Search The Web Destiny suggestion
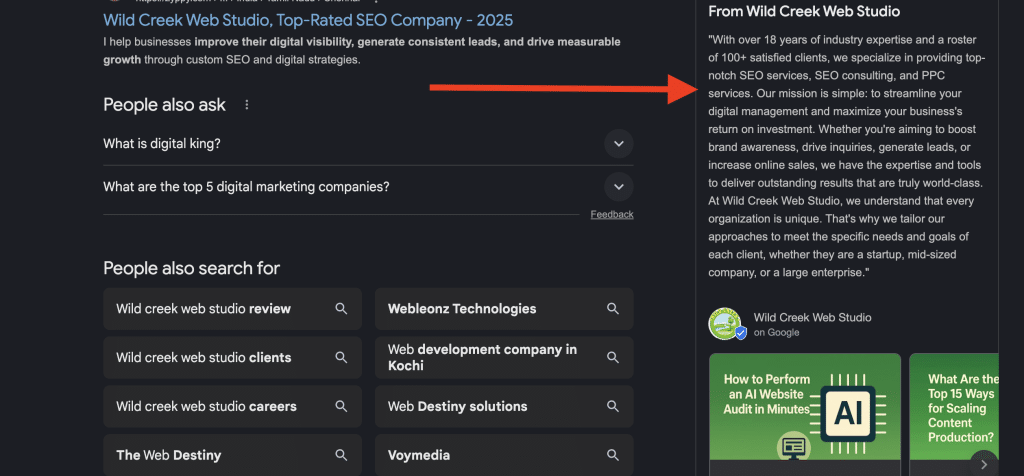The width and height of the screenshot is (1024, 476). [x=232, y=455]
